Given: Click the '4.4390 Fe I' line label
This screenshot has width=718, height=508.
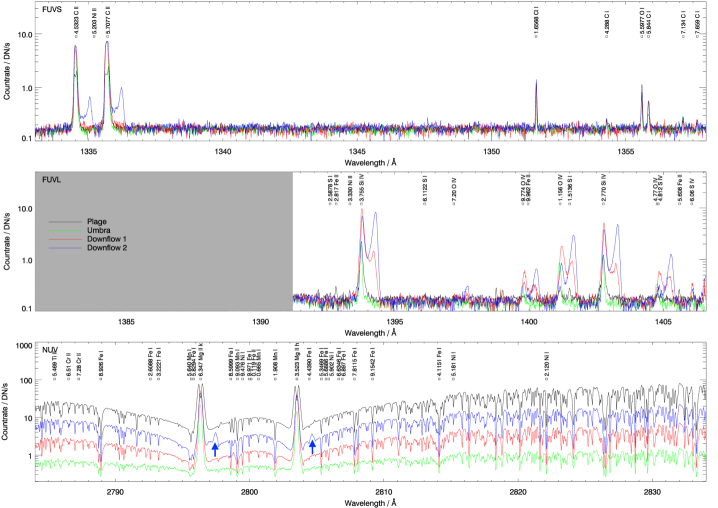Looking at the screenshot, I should point(310,364).
